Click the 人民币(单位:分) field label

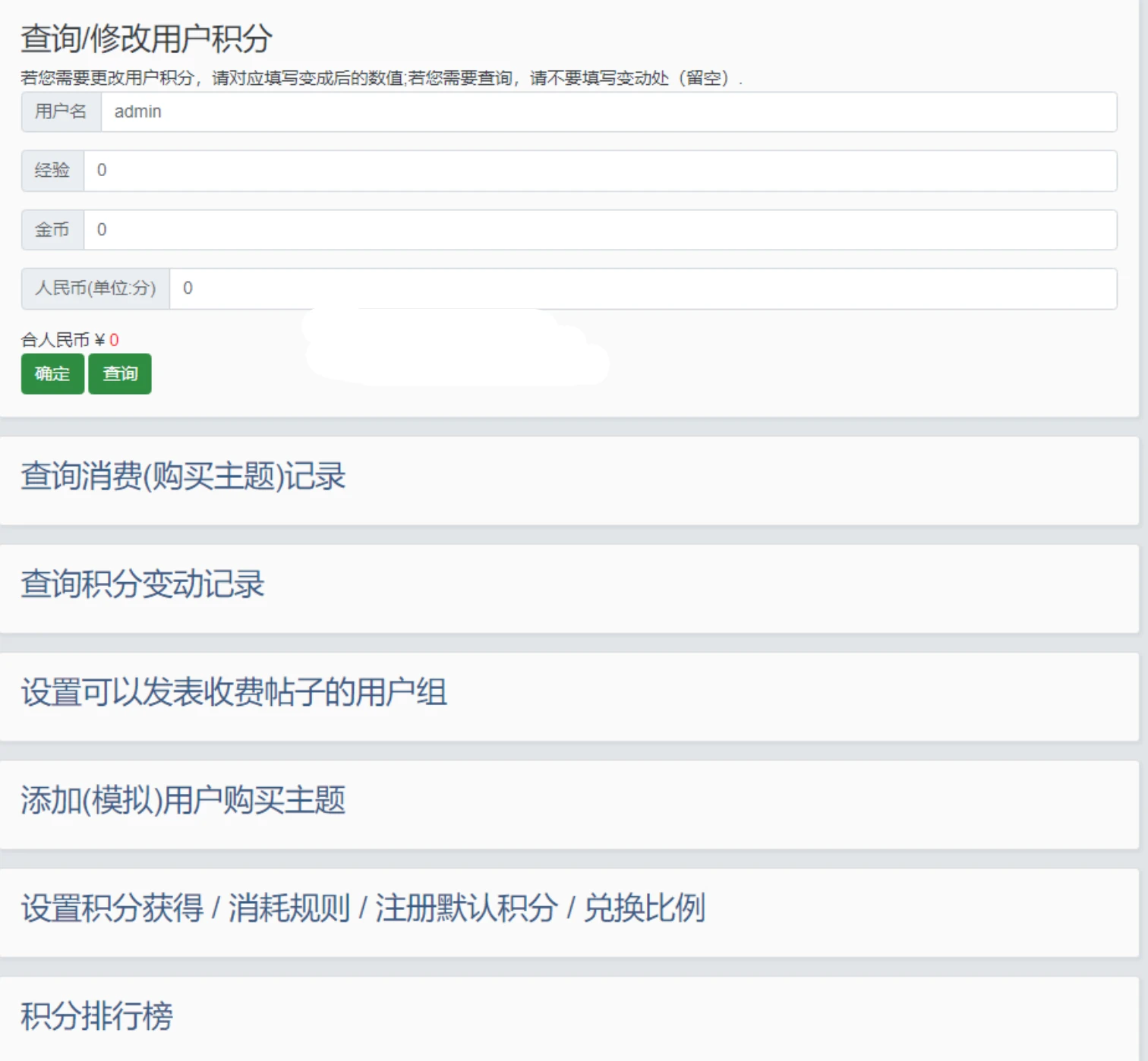pyautogui.click(x=95, y=288)
